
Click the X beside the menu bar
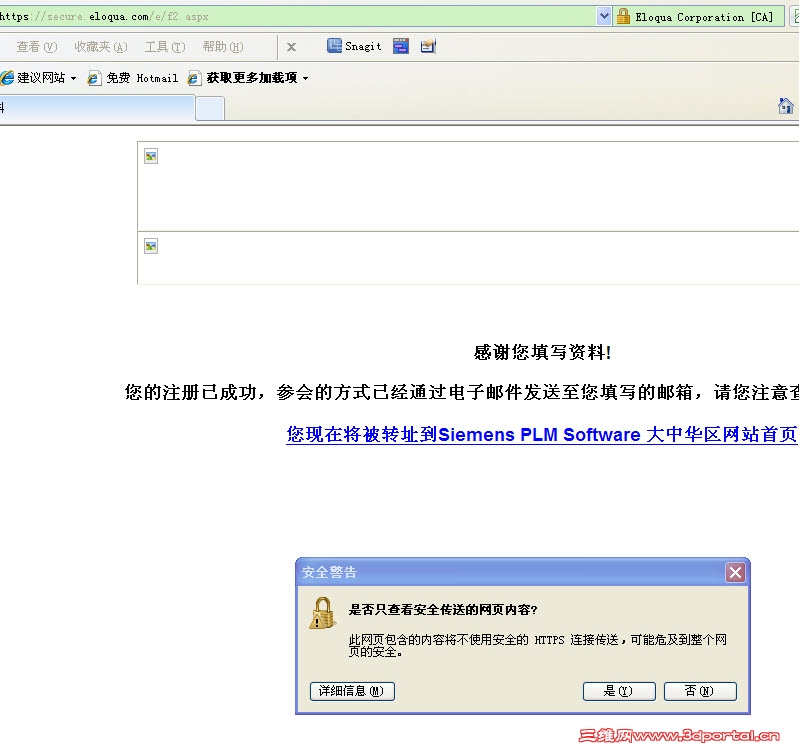pos(291,47)
